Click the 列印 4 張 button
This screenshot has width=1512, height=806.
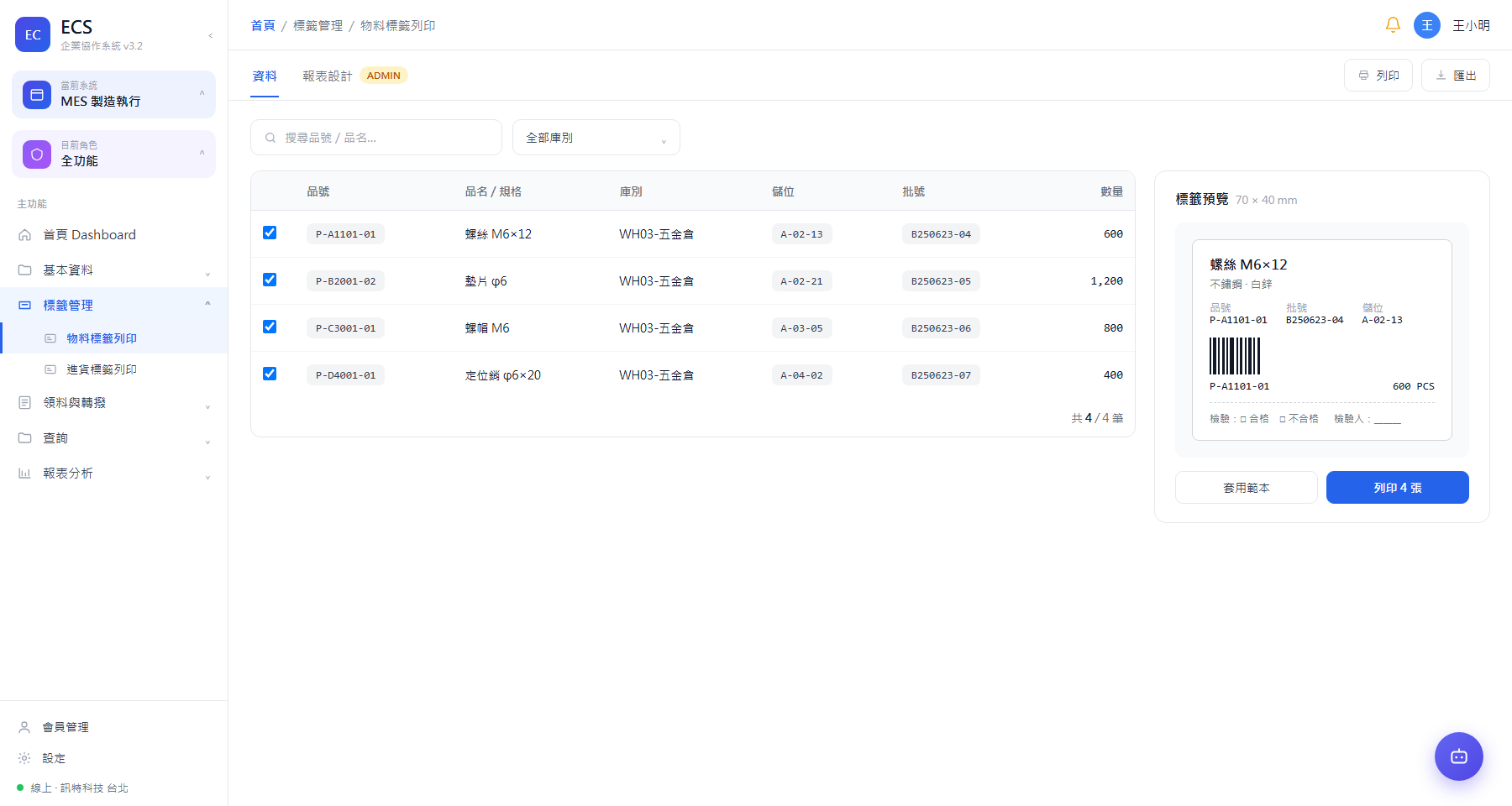(x=1398, y=488)
